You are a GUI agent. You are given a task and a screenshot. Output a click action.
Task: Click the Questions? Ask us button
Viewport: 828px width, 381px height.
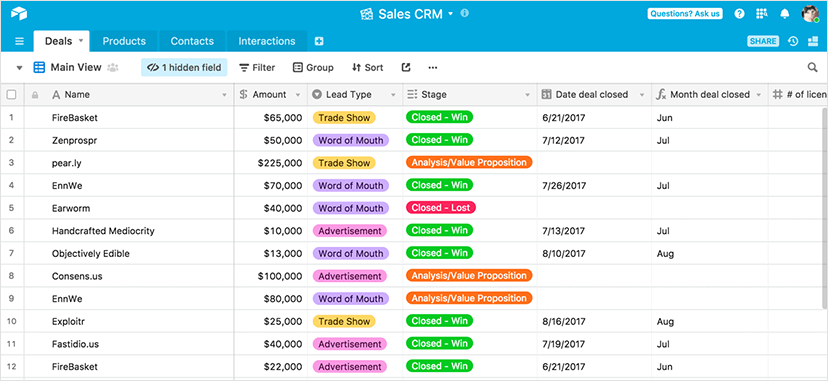685,14
